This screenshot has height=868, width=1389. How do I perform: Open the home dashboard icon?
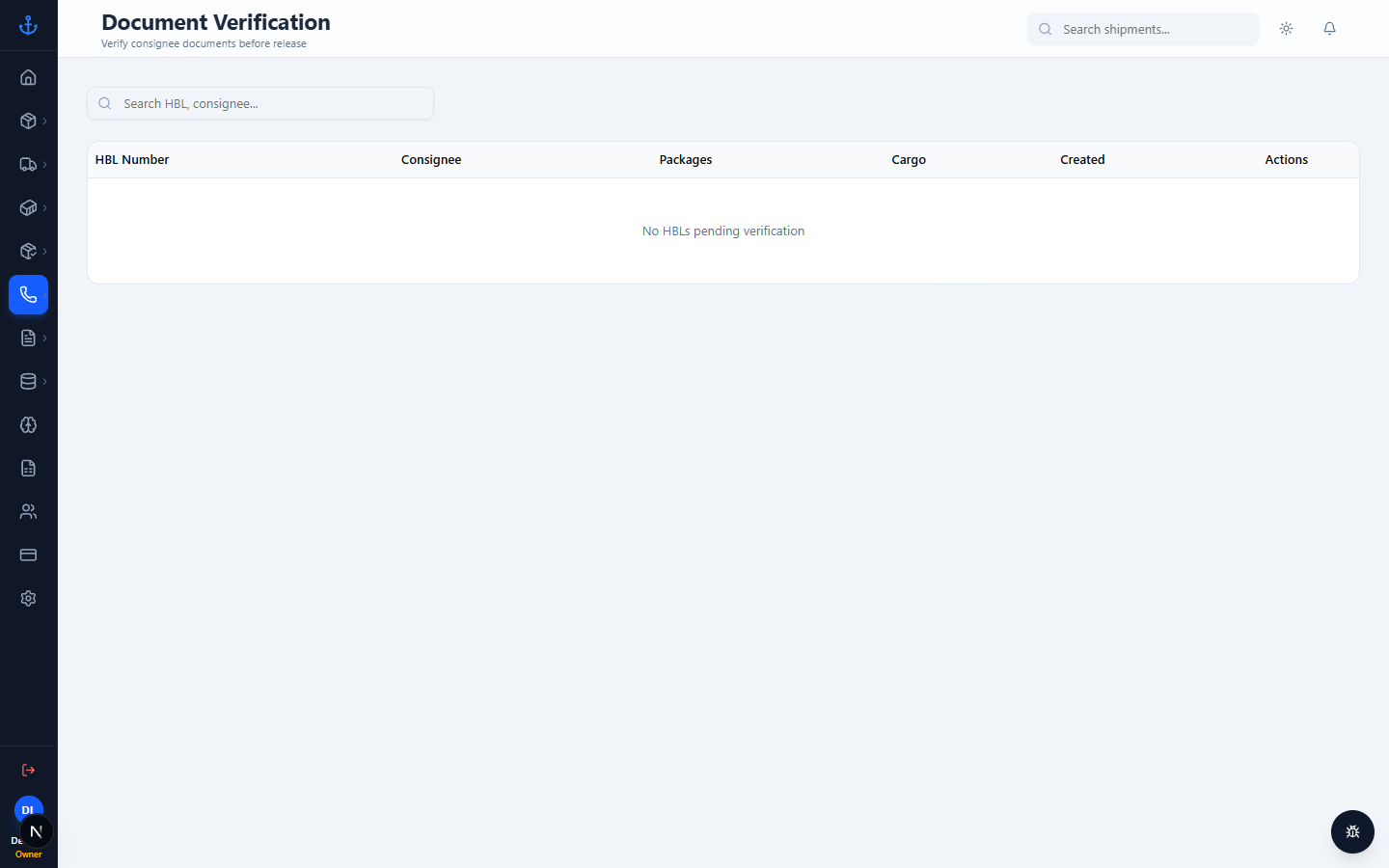(x=28, y=77)
